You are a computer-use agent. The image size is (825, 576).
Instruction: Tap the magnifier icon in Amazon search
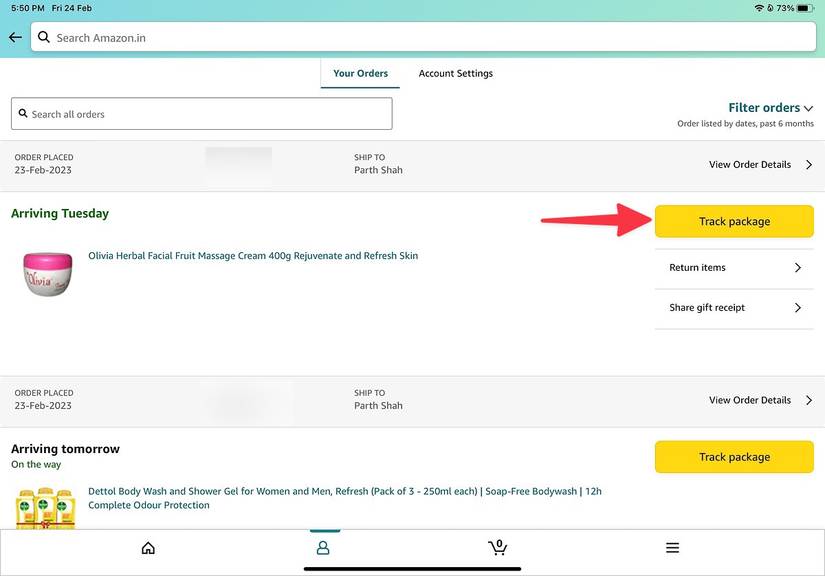click(x=43, y=38)
